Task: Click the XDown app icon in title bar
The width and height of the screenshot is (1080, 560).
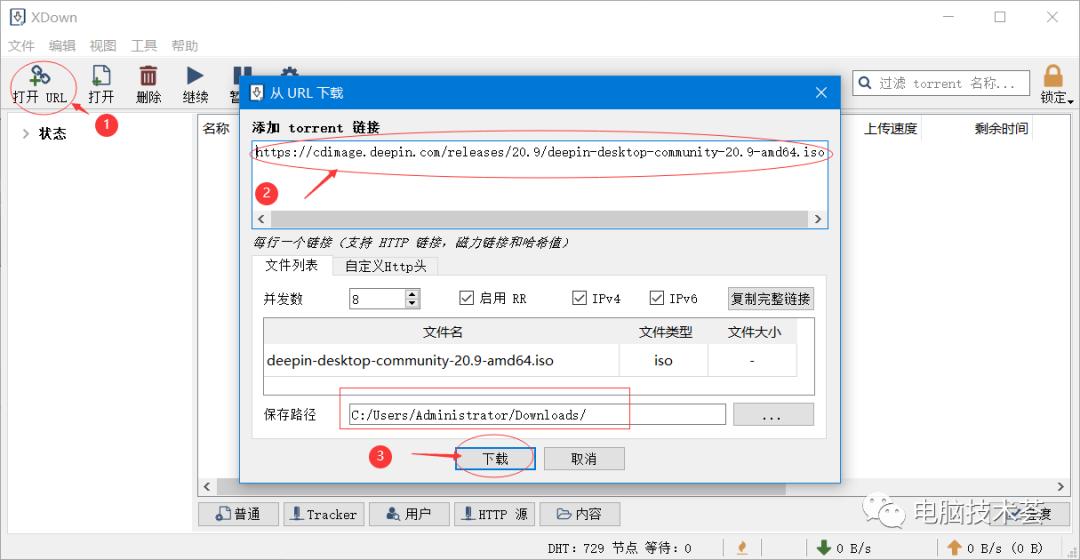Action: [17, 17]
